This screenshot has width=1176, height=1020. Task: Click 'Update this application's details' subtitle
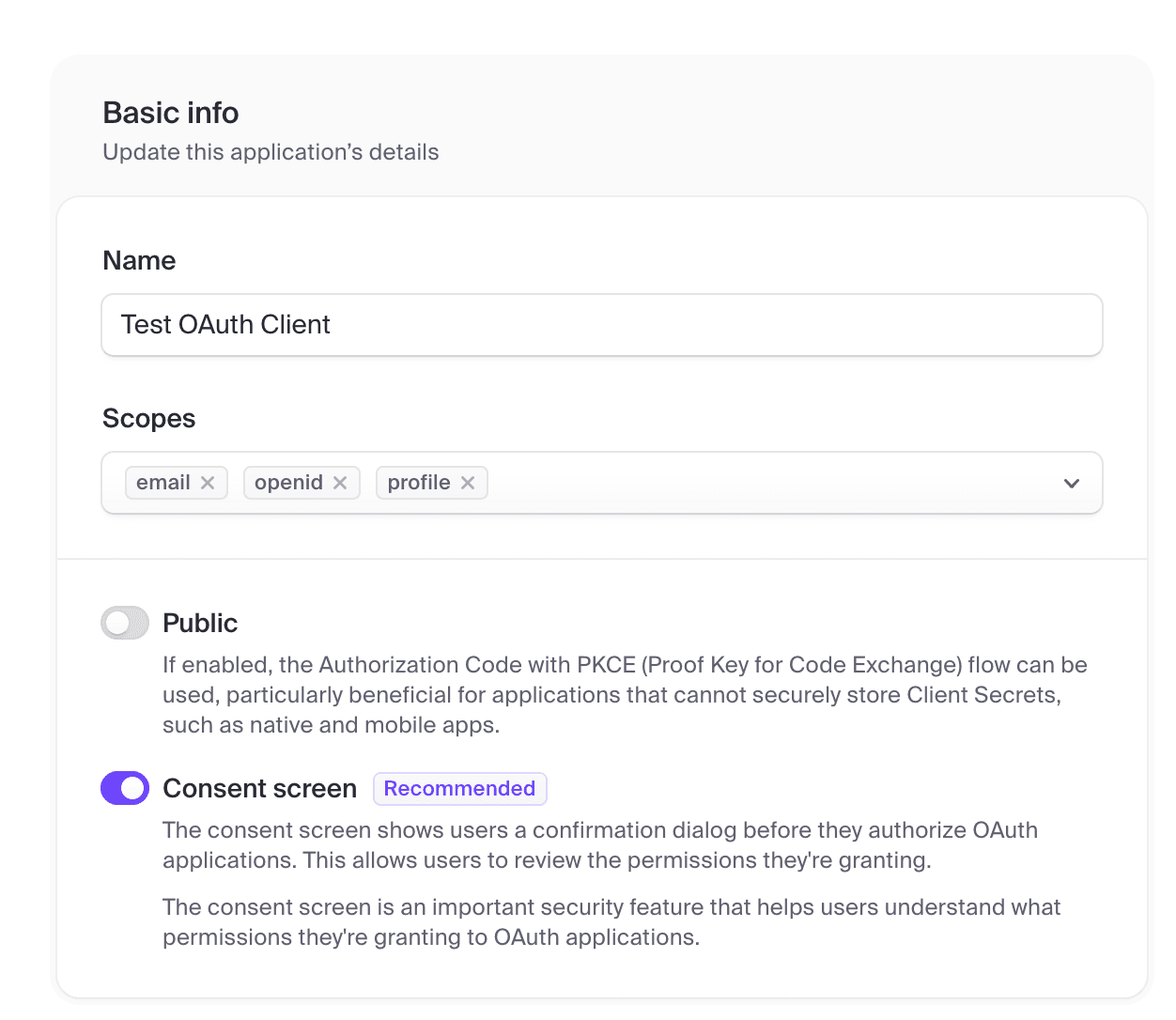pos(271,152)
